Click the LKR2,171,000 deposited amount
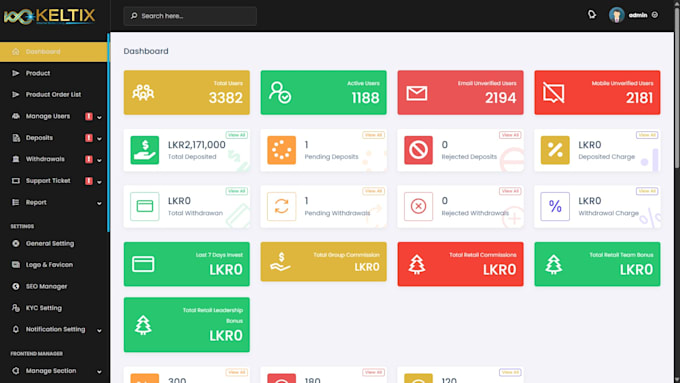This screenshot has height=383, width=680. (196, 145)
